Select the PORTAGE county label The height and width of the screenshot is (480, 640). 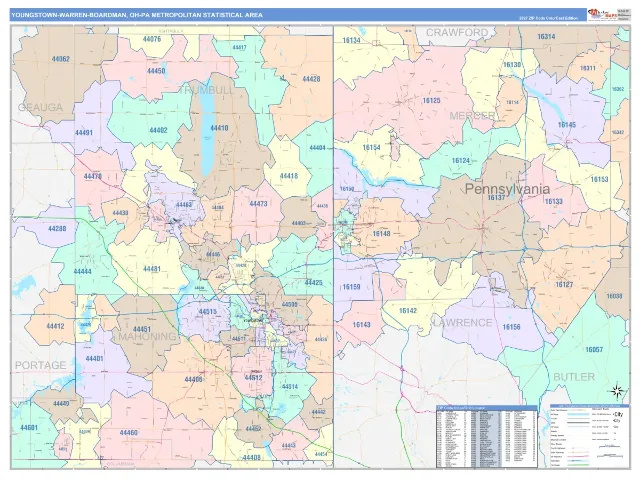tap(40, 365)
